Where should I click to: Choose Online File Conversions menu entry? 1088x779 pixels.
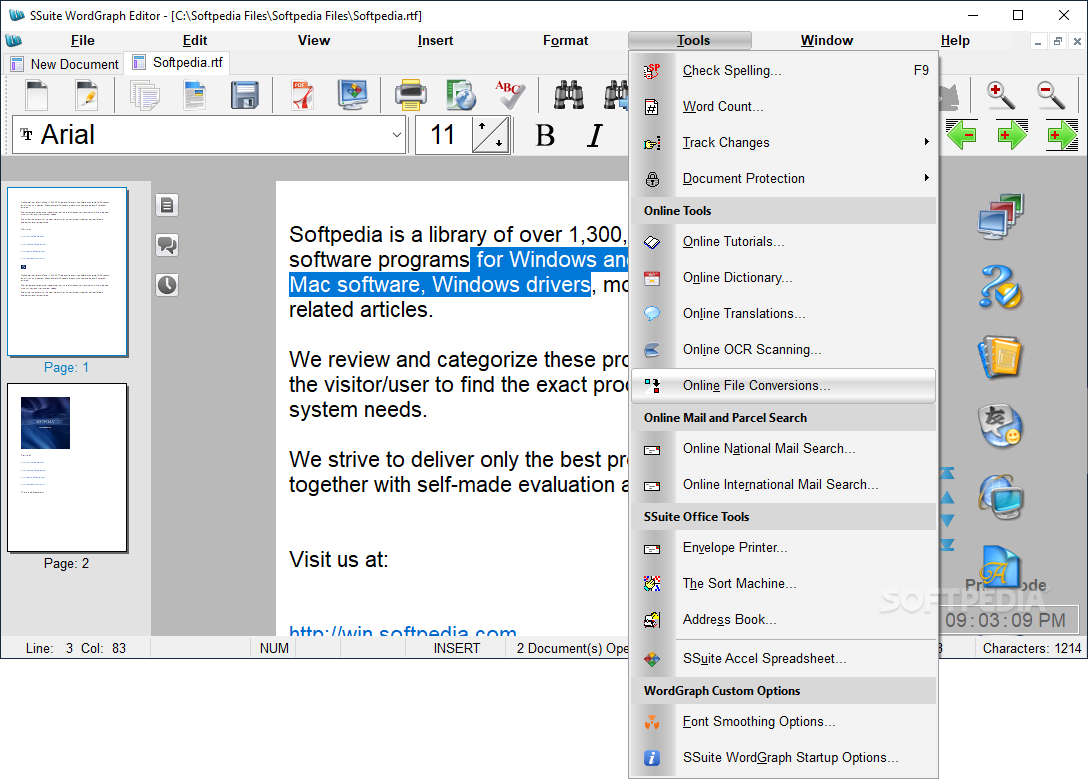[783, 386]
